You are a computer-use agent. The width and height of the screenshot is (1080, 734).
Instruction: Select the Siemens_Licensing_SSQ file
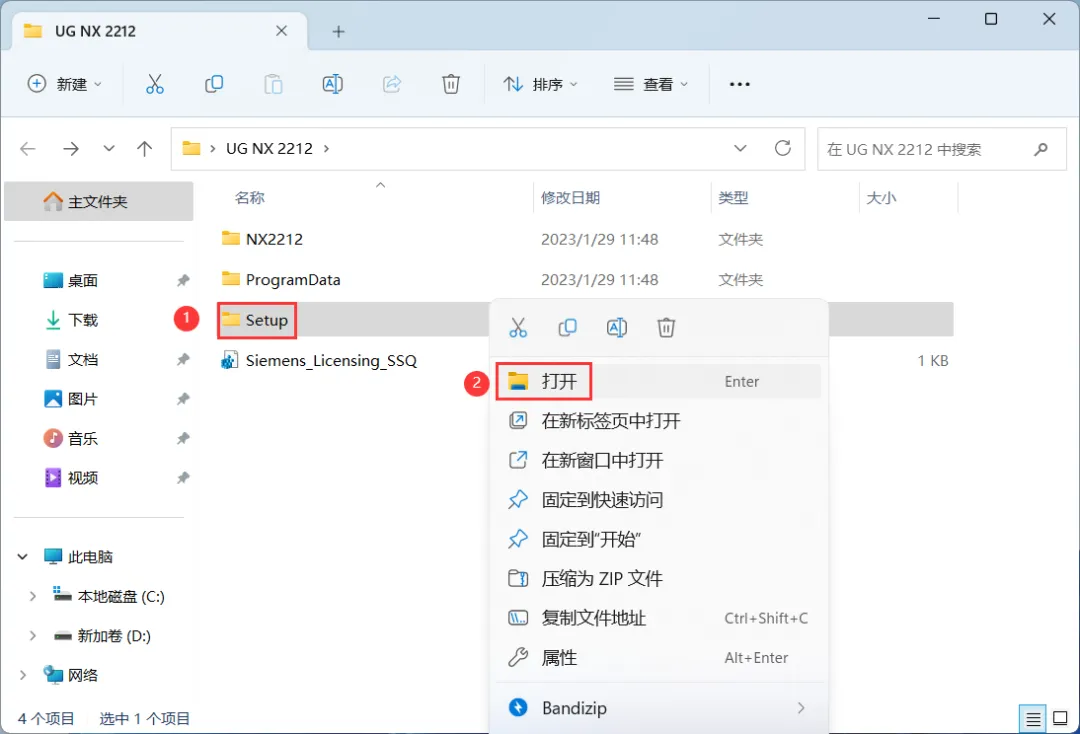(331, 360)
